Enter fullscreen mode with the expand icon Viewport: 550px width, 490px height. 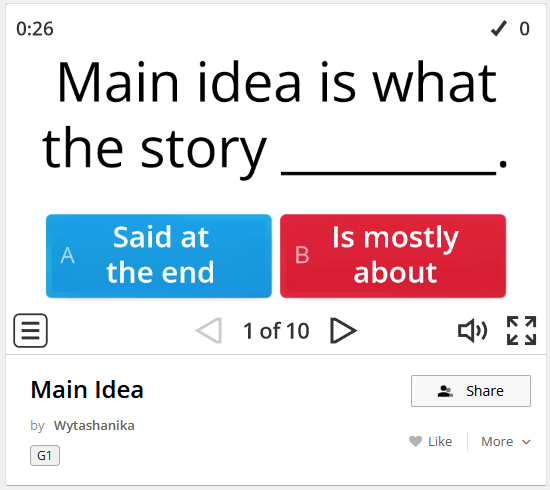[x=522, y=330]
